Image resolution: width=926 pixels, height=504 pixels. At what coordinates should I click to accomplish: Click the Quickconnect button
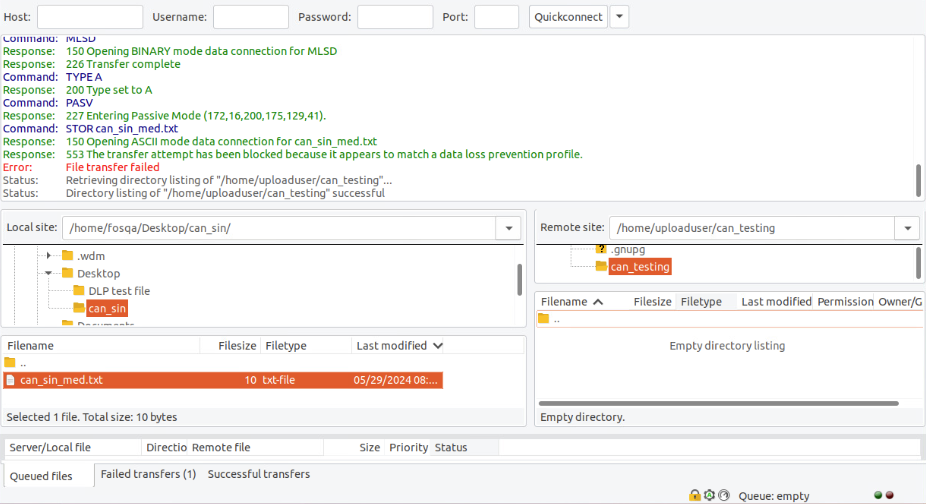click(568, 17)
